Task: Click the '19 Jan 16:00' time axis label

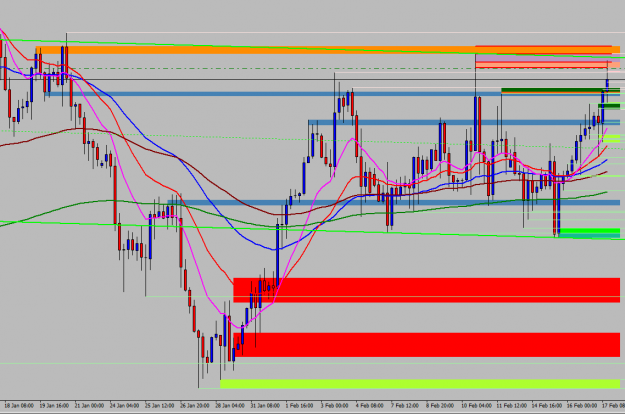Action: [54, 406]
